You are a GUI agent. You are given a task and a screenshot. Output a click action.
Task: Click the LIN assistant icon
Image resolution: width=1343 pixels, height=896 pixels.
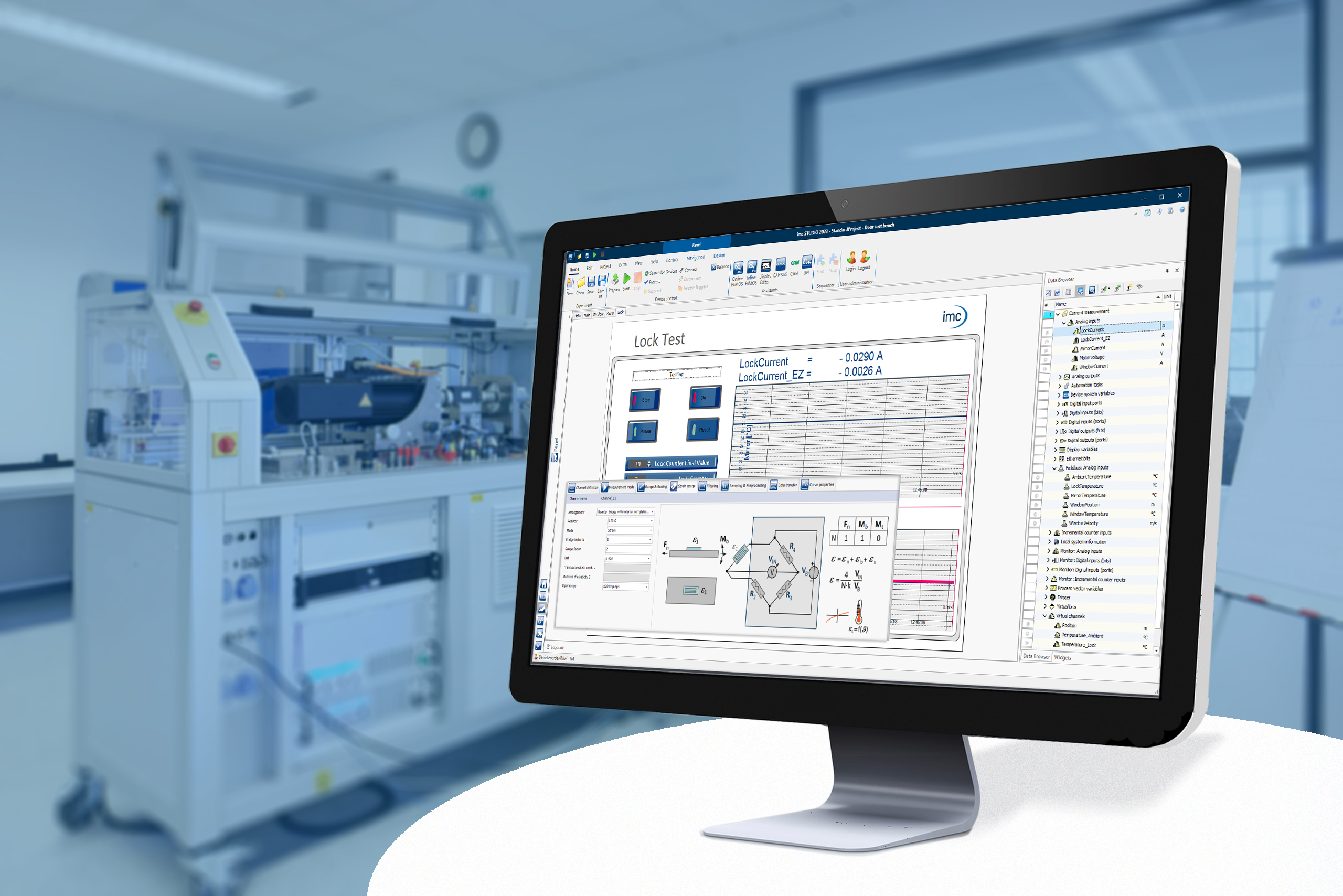(807, 263)
